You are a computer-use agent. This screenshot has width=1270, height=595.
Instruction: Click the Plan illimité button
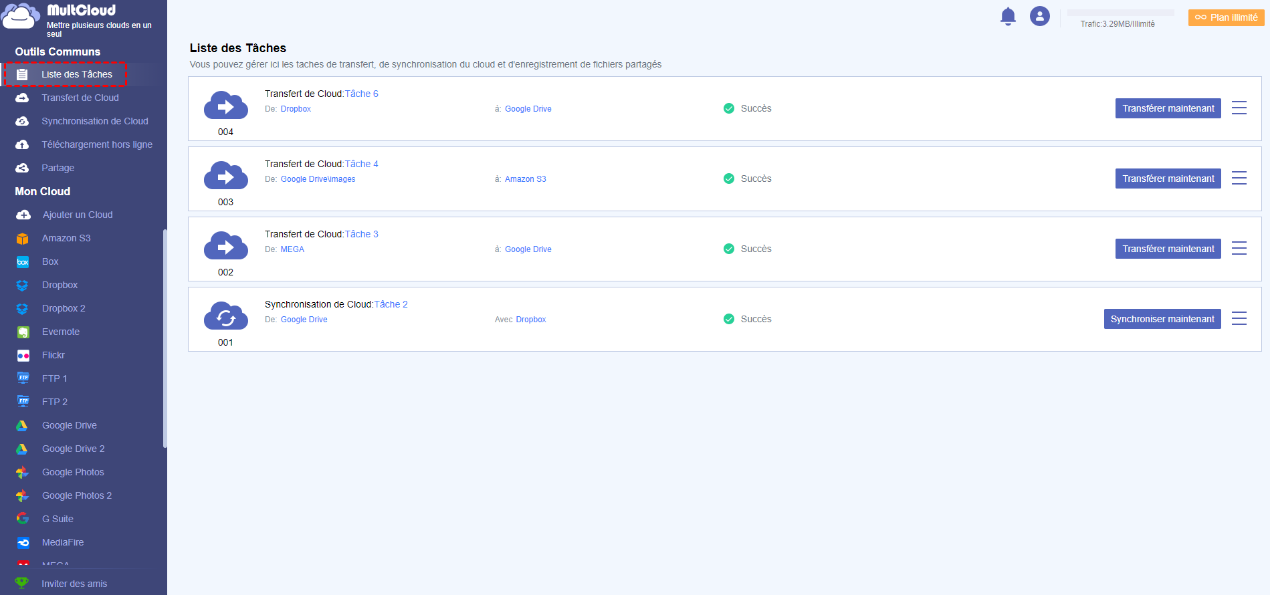(x=1226, y=17)
